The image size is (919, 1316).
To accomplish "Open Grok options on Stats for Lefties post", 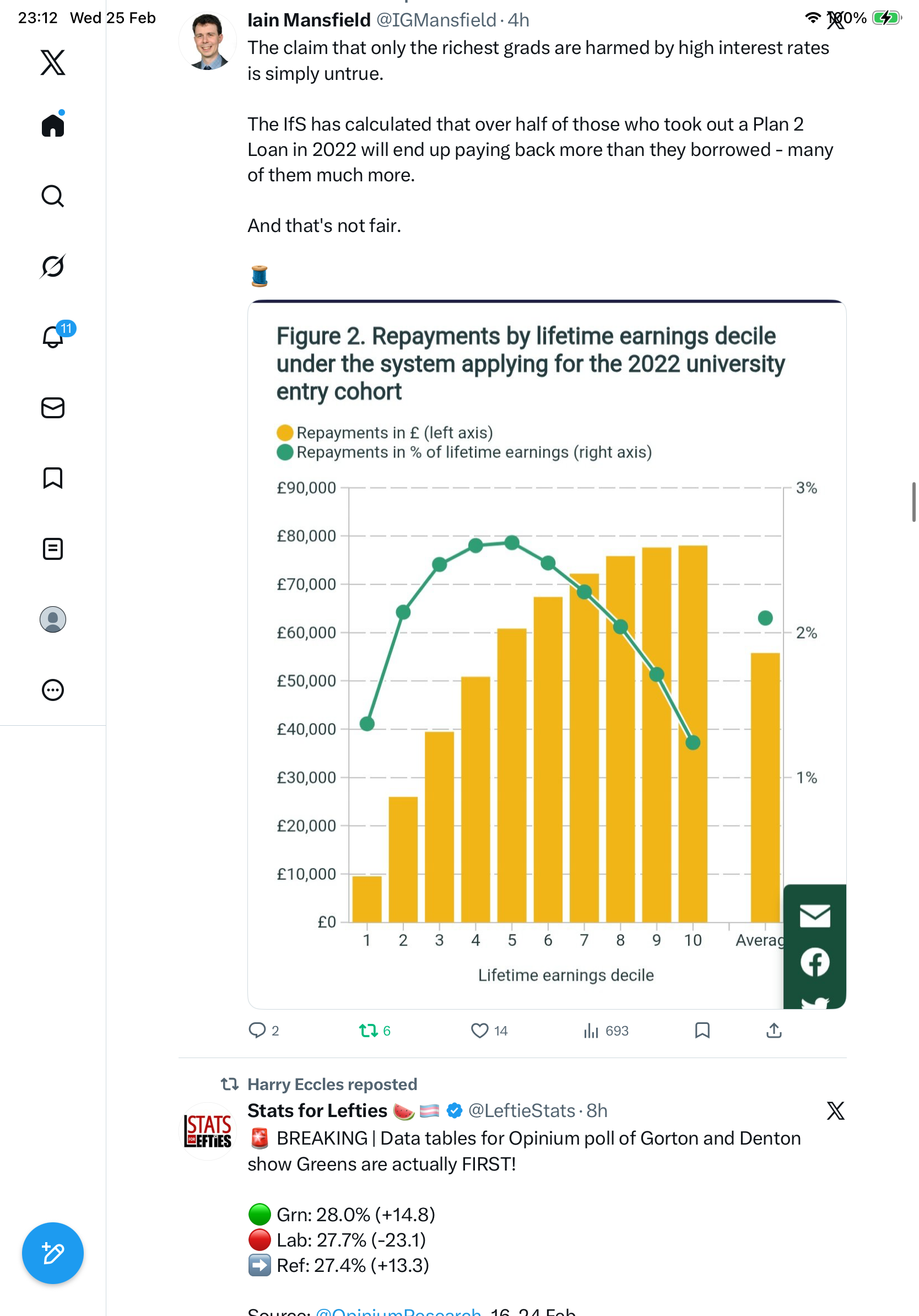I will [835, 1110].
